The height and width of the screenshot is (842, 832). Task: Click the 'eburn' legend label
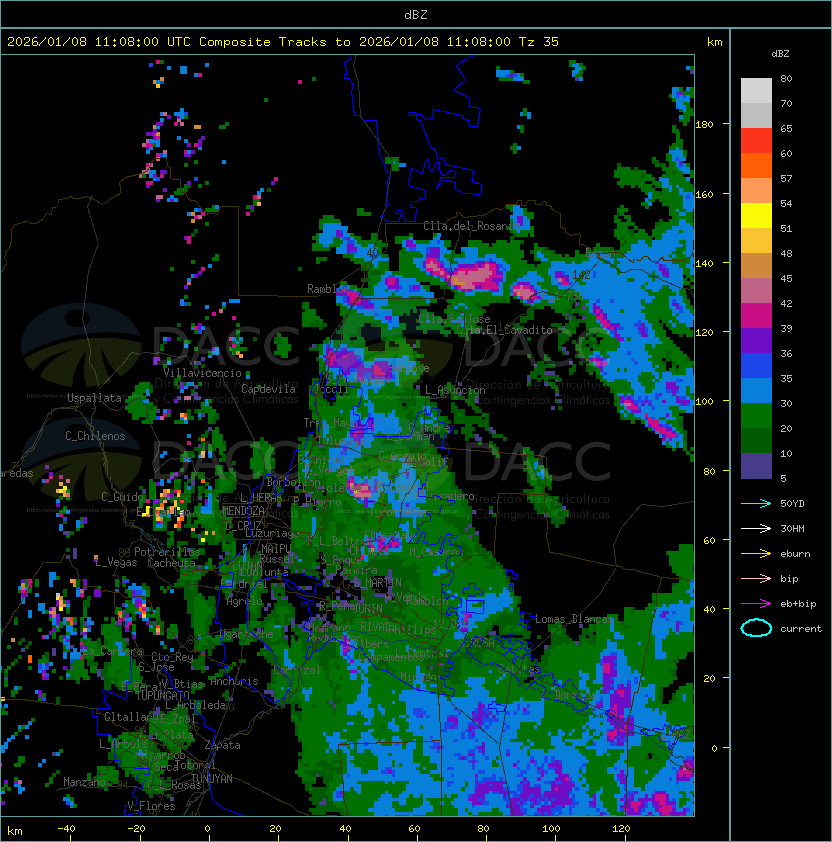point(795,554)
